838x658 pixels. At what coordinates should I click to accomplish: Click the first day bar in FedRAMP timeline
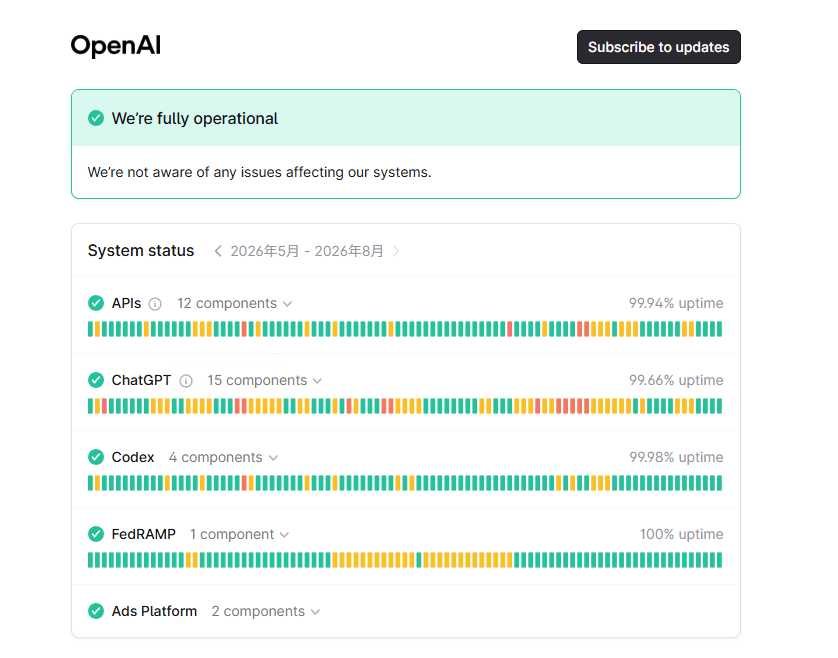pyautogui.click(x=90, y=560)
